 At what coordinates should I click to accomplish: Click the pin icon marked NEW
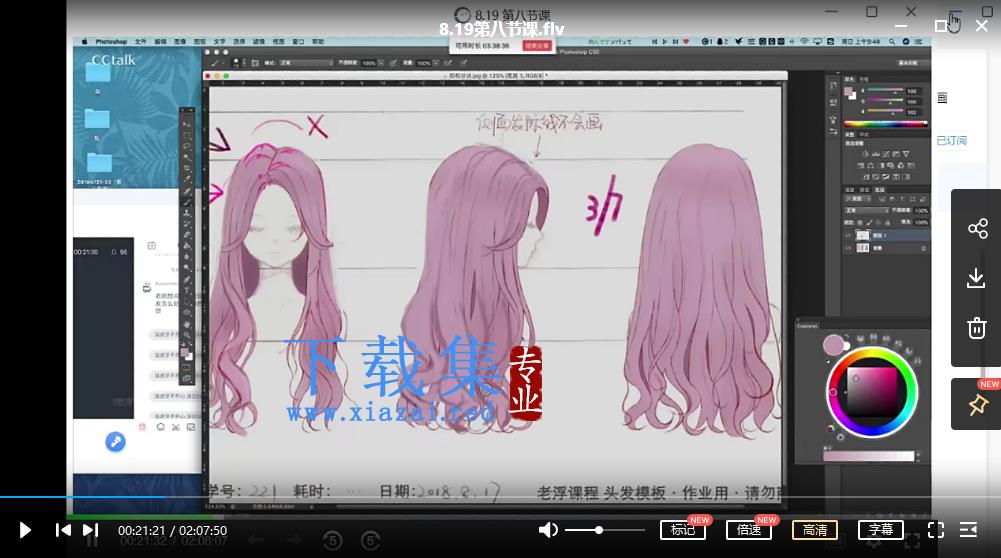(977, 405)
